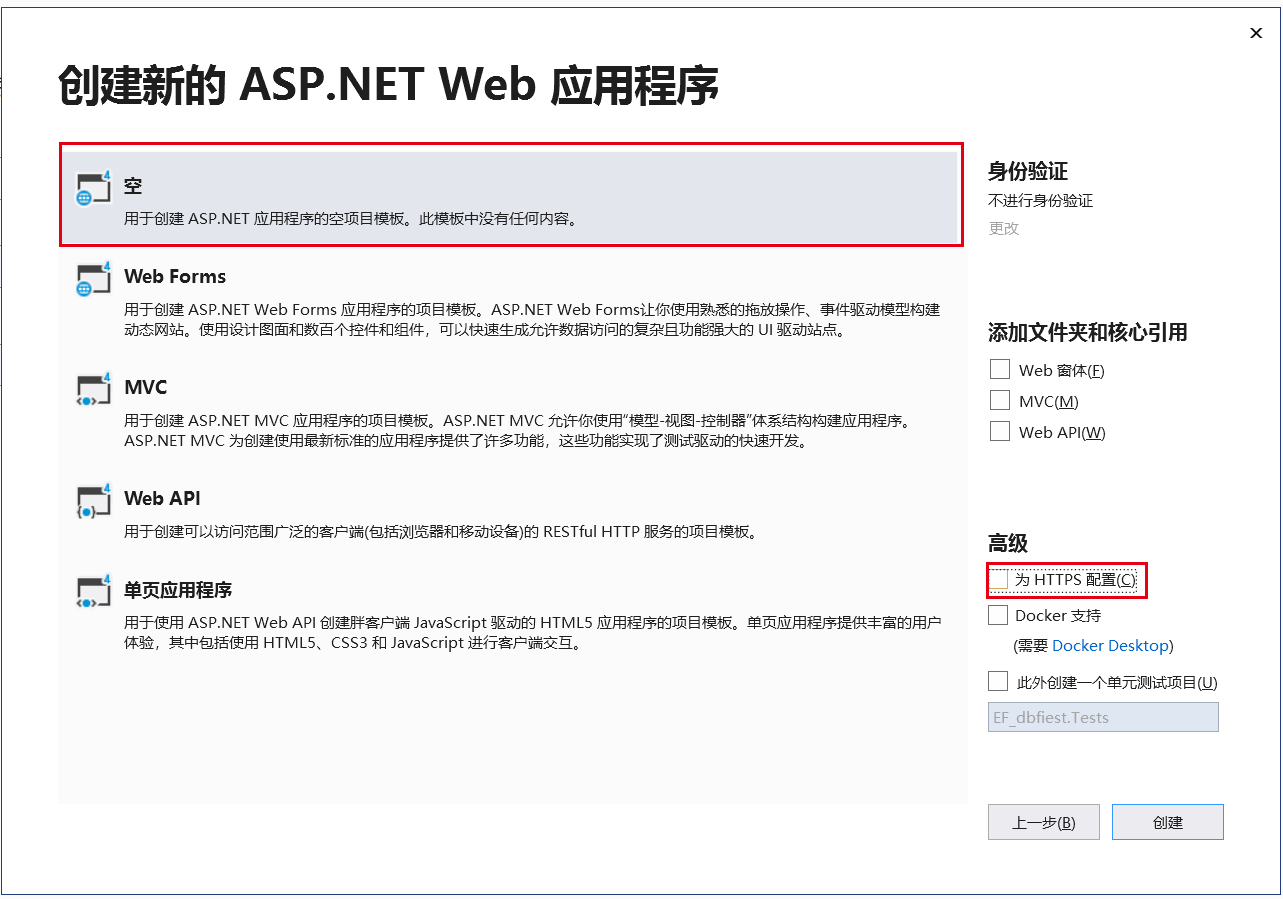Image resolution: width=1283 pixels, height=899 pixels.
Task: Close the dialog with the X button
Action: click(1256, 33)
